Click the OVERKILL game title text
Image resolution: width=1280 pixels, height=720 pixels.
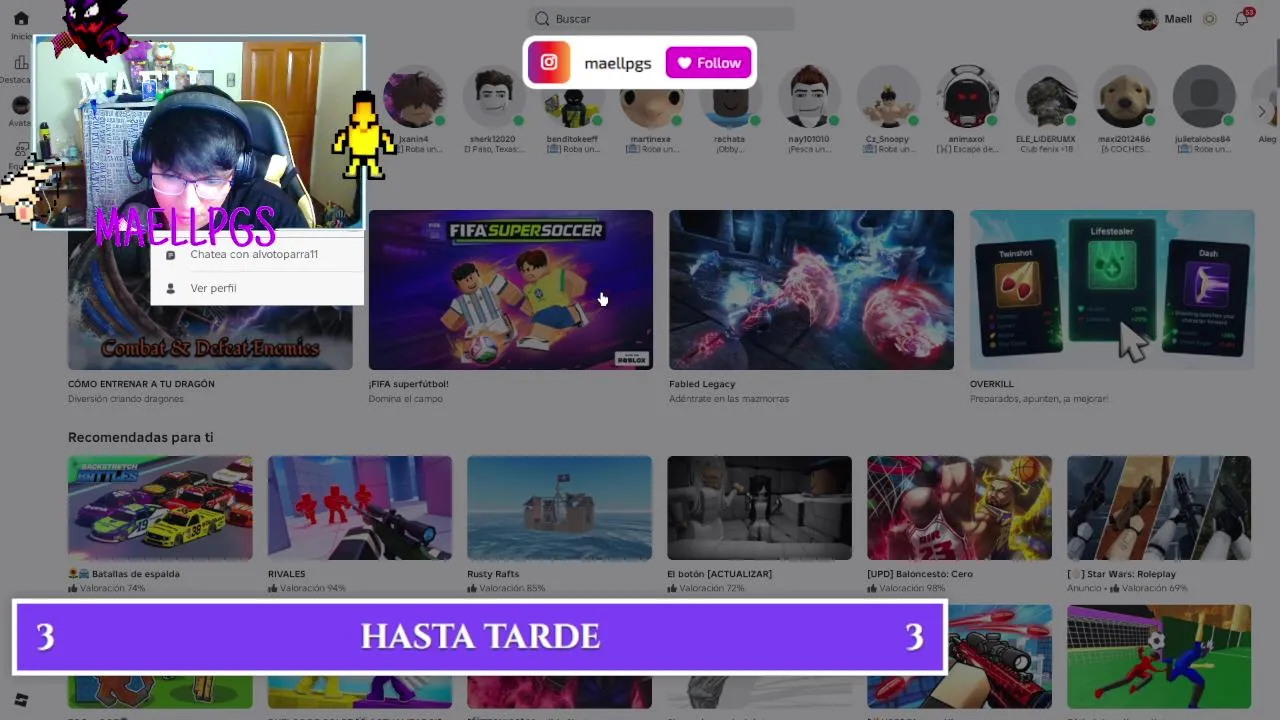[992, 384]
